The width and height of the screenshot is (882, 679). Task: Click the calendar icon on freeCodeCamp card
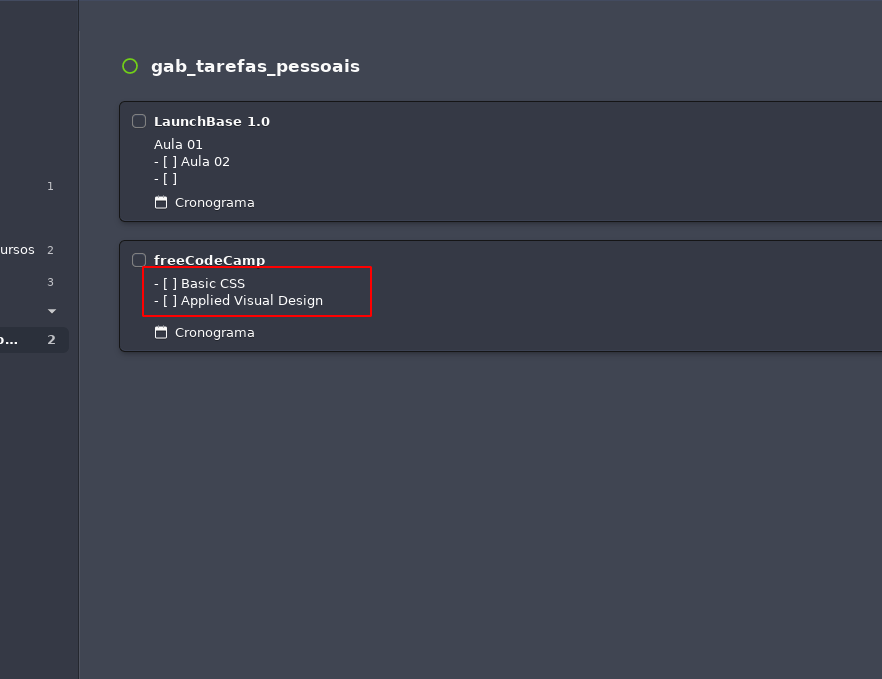161,332
